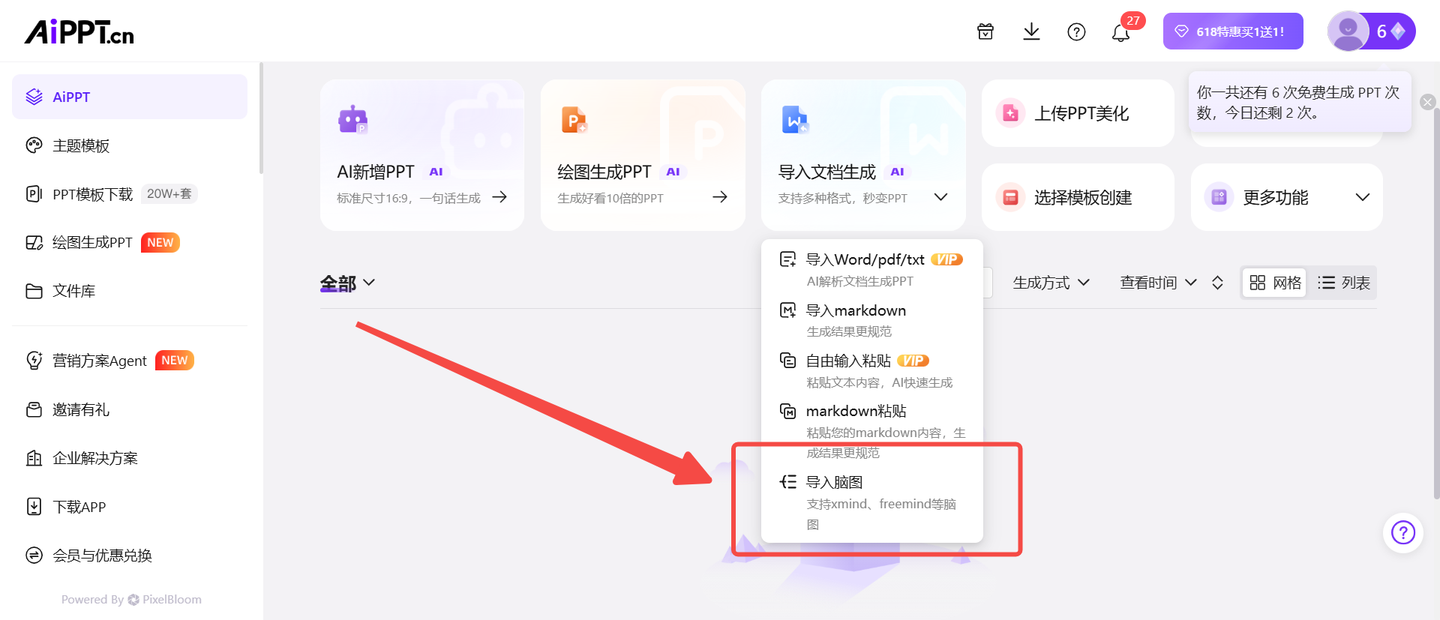Image resolution: width=1440 pixels, height=620 pixels.
Task: Select 导入Word/pdf/txt from the import menu
Action: (x=872, y=270)
